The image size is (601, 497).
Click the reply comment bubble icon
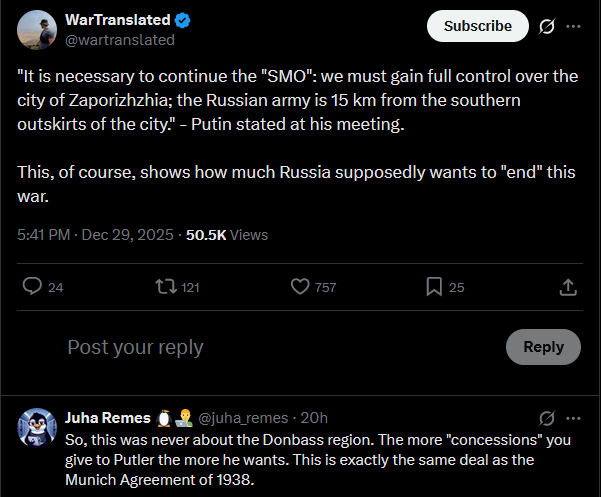tap(32, 286)
